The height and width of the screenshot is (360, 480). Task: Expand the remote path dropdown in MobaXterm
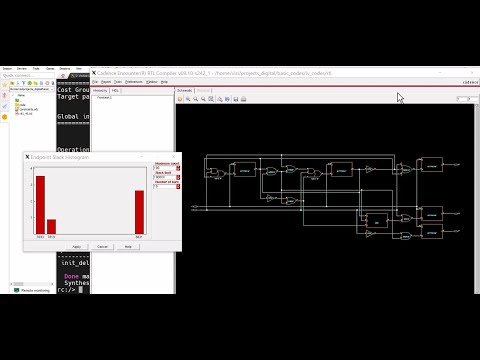pyautogui.click(x=52, y=89)
